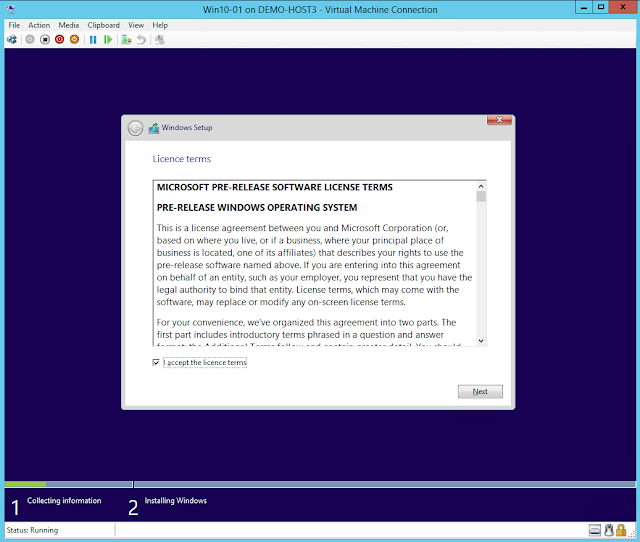Click the green Reset VM icon
640x542 pixels.
tap(108, 40)
